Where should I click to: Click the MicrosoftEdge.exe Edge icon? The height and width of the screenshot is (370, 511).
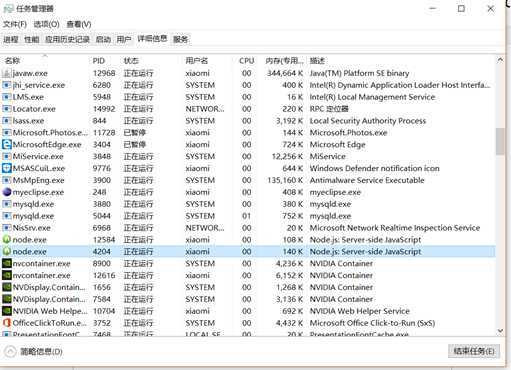click(x=6, y=144)
